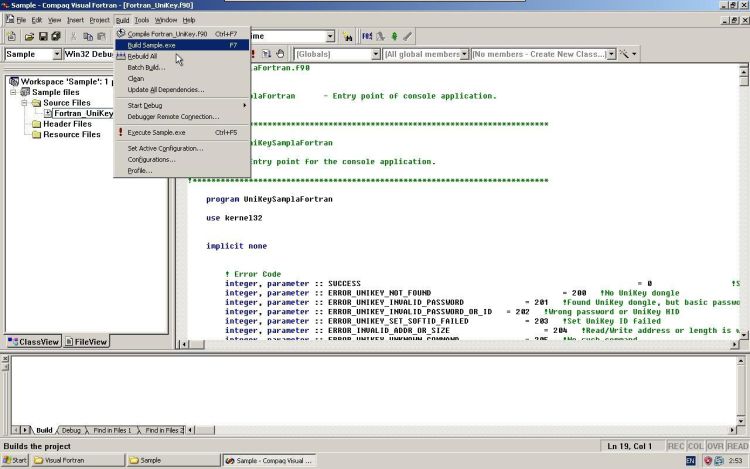The height and width of the screenshot is (469, 750).
Task: Click the gray pencil toolbar icon
Action: (x=408, y=36)
